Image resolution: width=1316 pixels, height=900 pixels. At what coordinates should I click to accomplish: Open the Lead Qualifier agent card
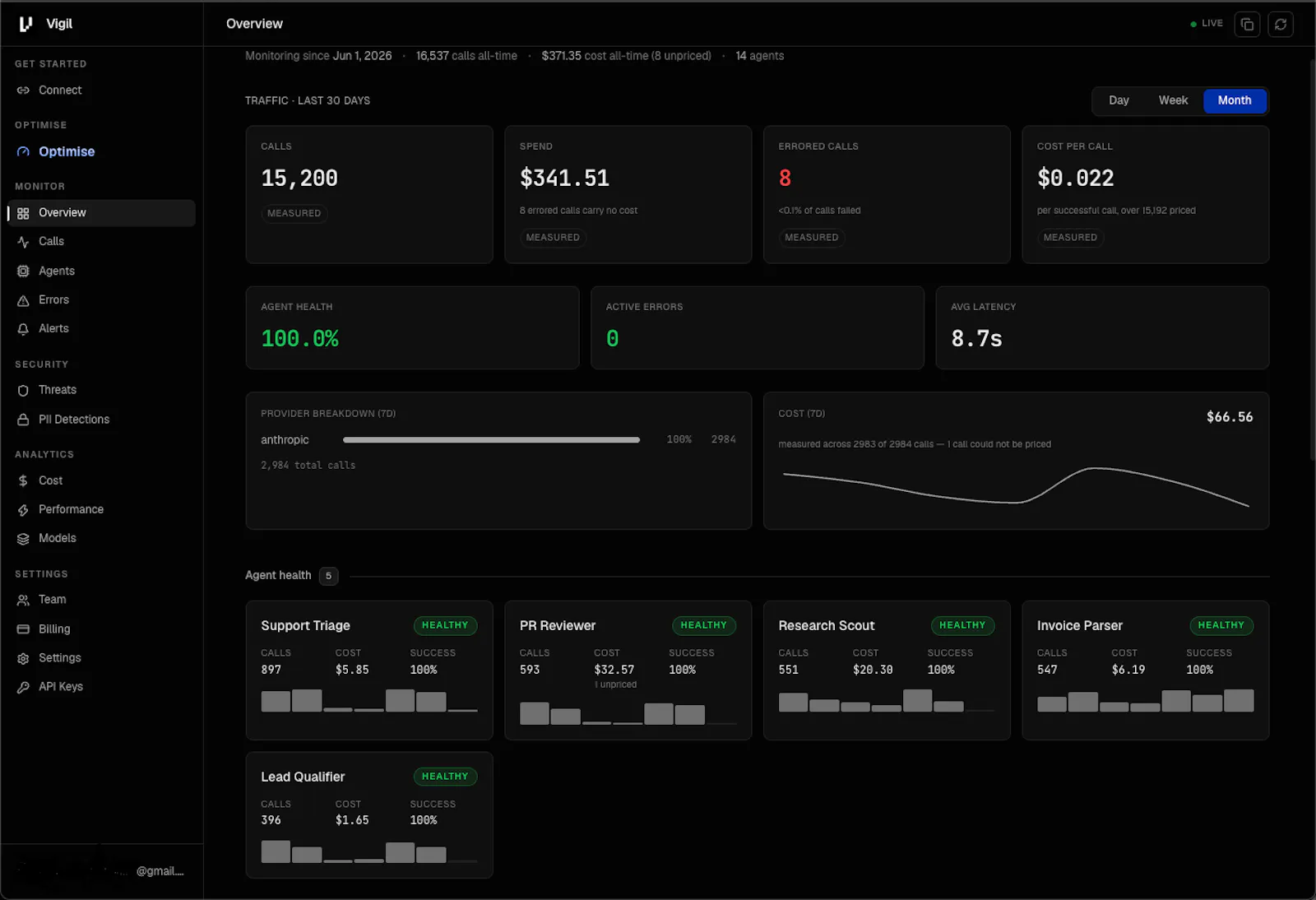[x=369, y=815]
